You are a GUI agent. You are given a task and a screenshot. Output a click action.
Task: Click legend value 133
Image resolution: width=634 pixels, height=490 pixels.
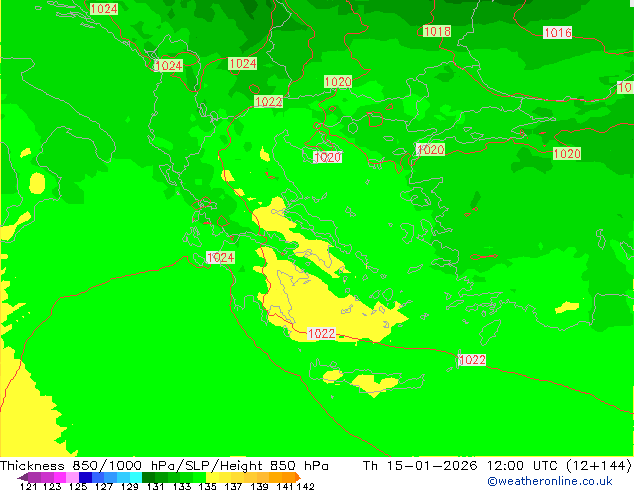pyautogui.click(x=182, y=486)
